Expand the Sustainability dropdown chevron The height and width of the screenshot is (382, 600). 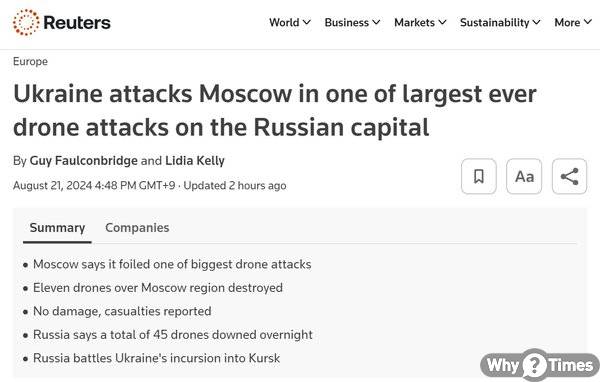pos(536,23)
